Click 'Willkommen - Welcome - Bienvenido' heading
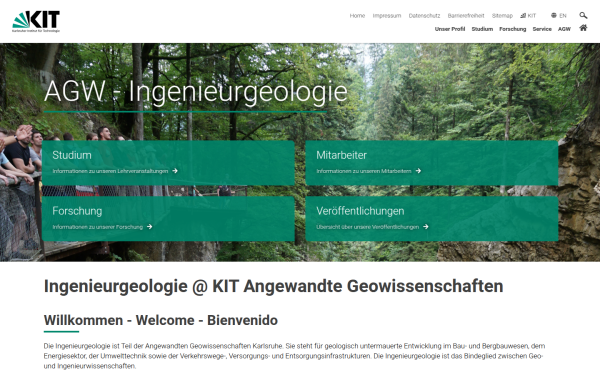The width and height of the screenshot is (600, 375). click(x=161, y=320)
